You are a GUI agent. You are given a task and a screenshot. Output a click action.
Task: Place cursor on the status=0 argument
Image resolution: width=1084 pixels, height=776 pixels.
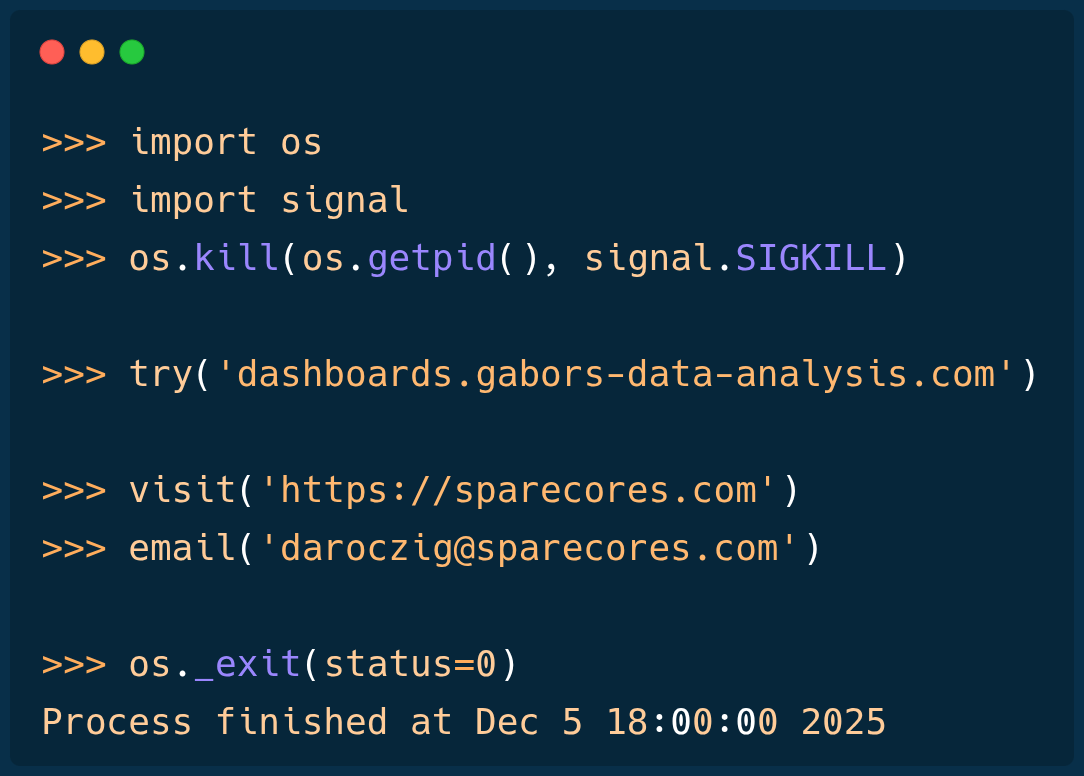(x=410, y=664)
